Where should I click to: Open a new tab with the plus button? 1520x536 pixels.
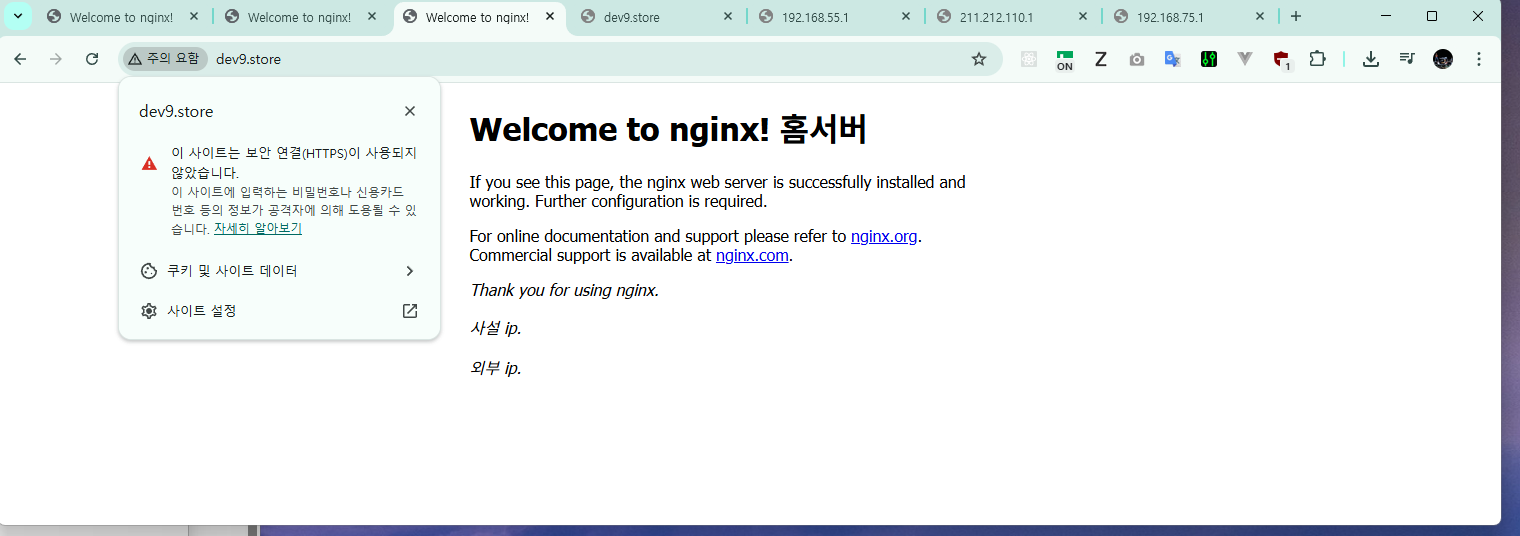1296,17
